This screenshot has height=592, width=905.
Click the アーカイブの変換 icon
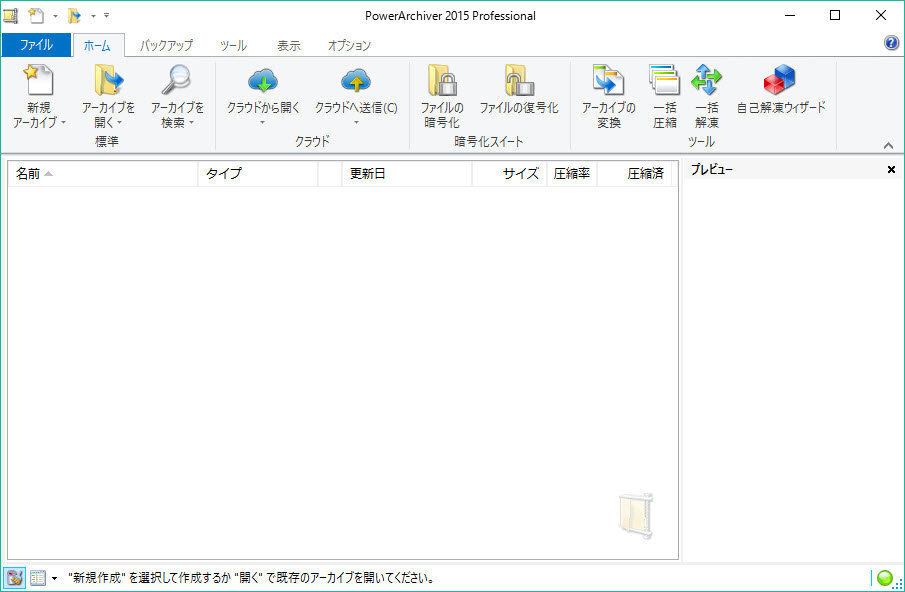point(608,80)
